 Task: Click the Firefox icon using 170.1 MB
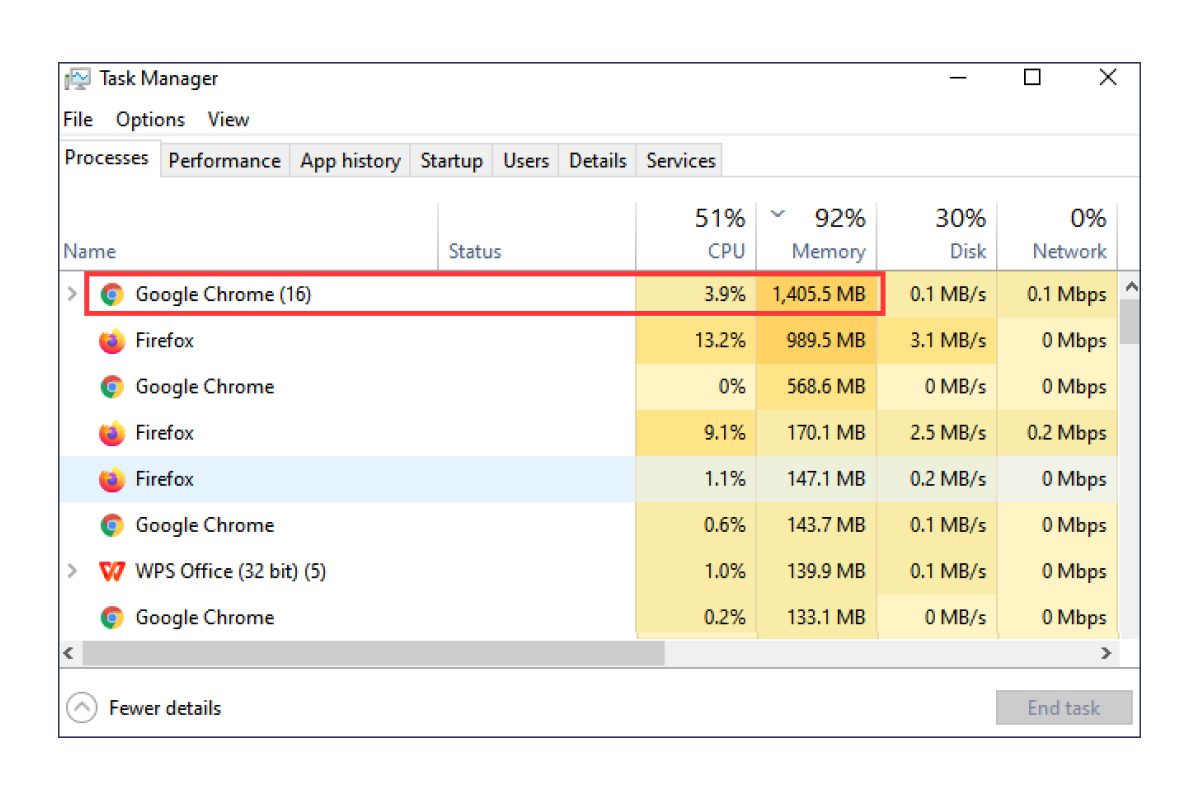[x=112, y=432]
